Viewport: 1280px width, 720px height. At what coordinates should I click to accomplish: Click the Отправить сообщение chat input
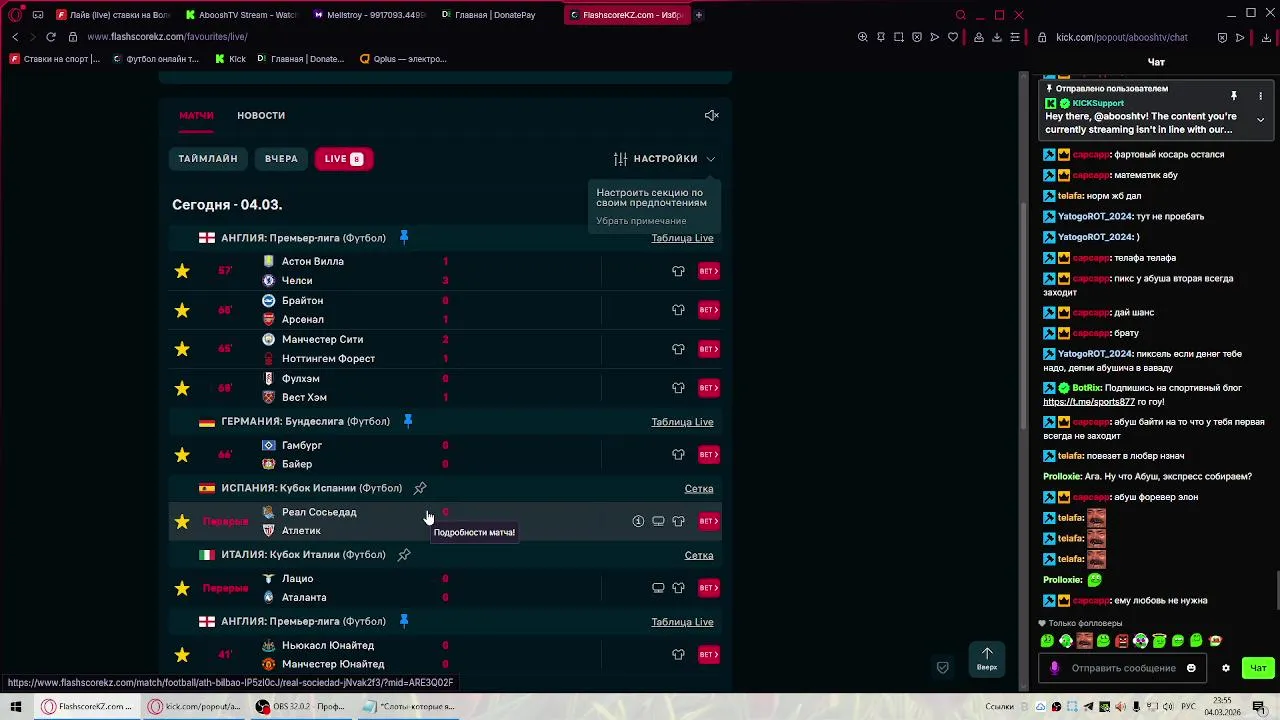pos(1123,668)
